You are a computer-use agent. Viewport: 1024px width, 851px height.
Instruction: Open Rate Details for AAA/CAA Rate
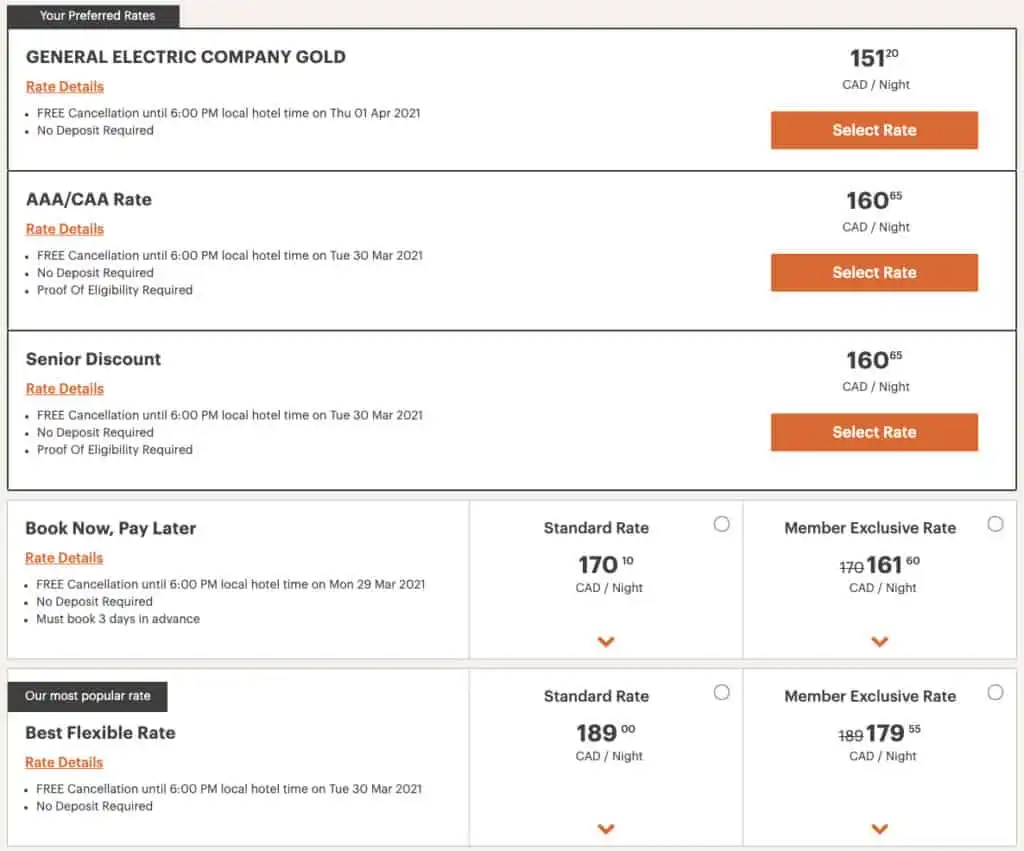pos(65,229)
